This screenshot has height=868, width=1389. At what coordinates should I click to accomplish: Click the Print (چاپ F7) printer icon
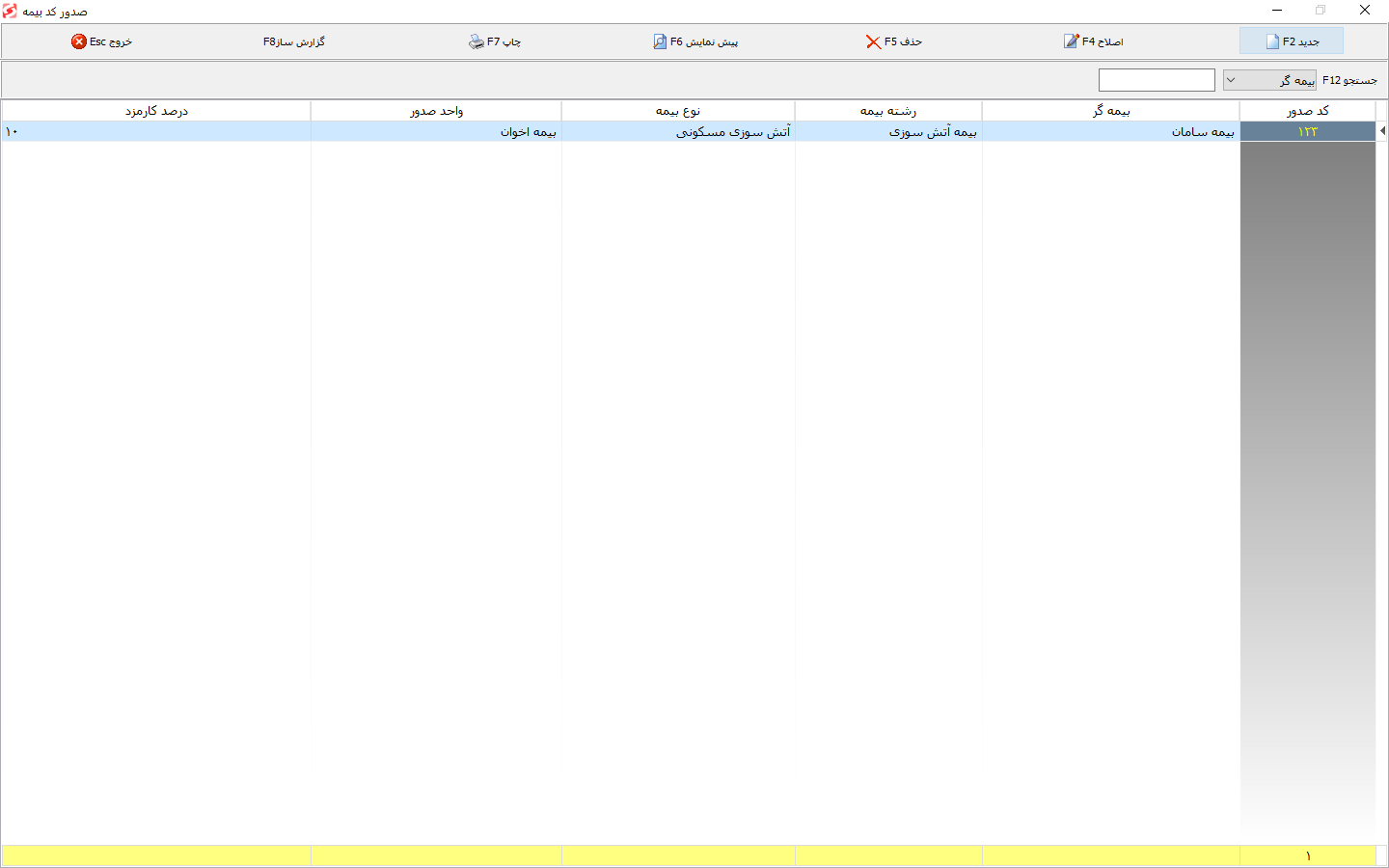pyautogui.click(x=477, y=41)
